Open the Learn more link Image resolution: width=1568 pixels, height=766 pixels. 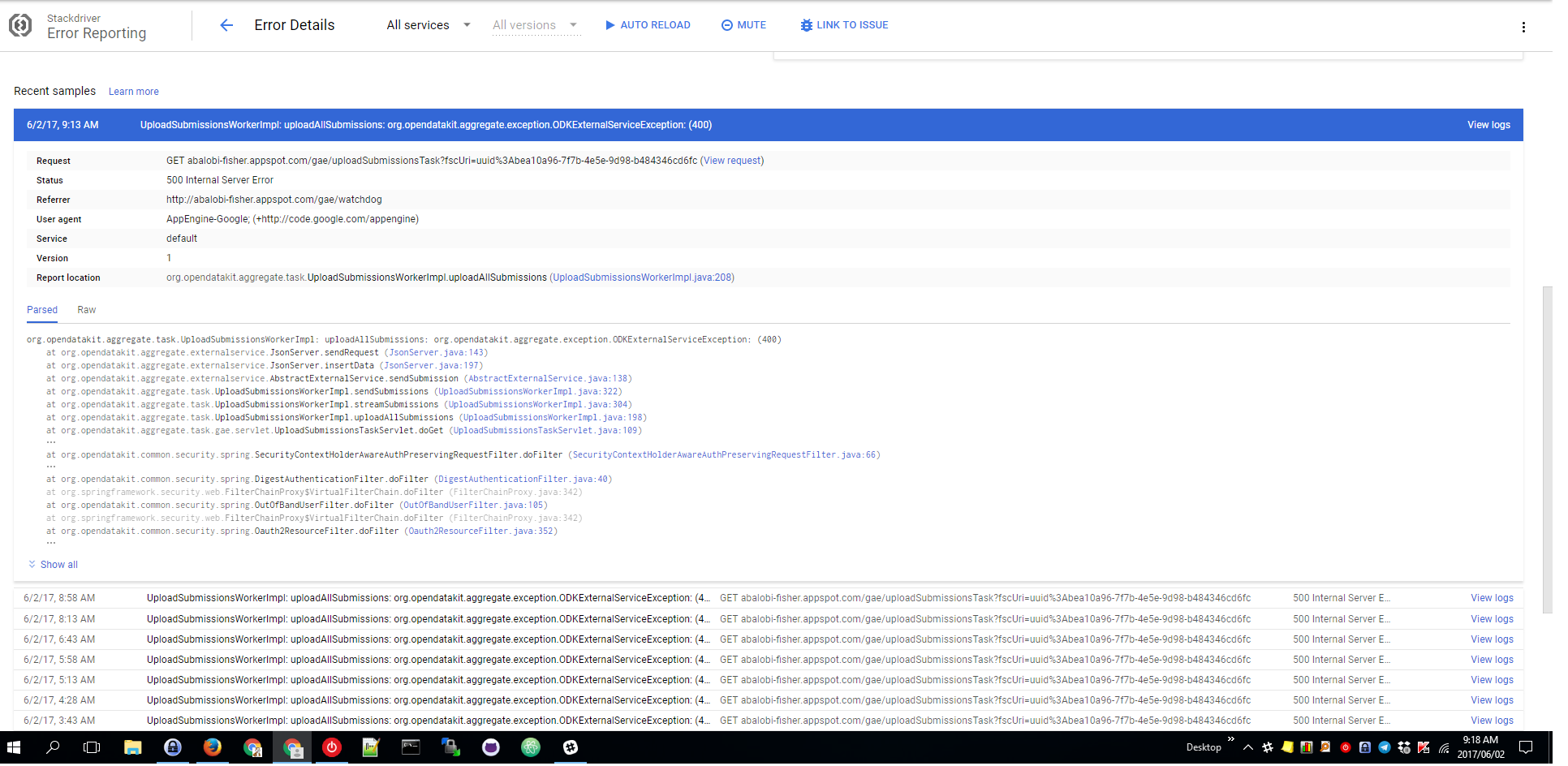click(x=134, y=92)
